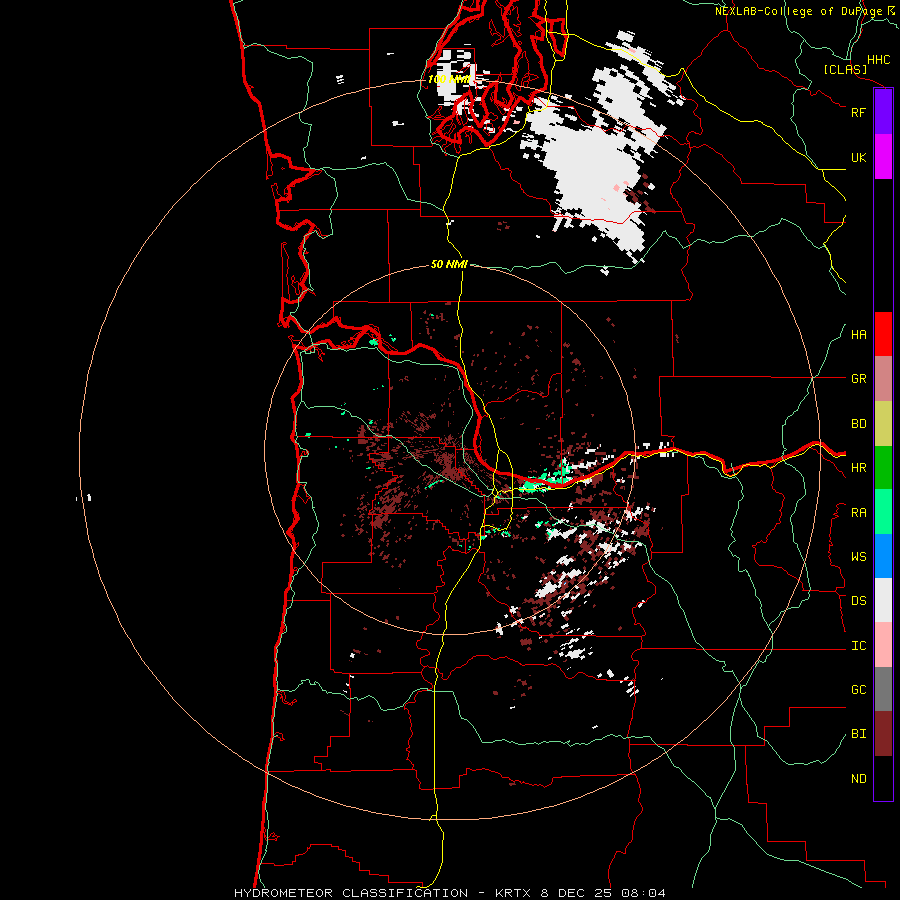Screen dimensions: 900x900
Task: Click the HA red legend color block
Action: [x=883, y=334]
